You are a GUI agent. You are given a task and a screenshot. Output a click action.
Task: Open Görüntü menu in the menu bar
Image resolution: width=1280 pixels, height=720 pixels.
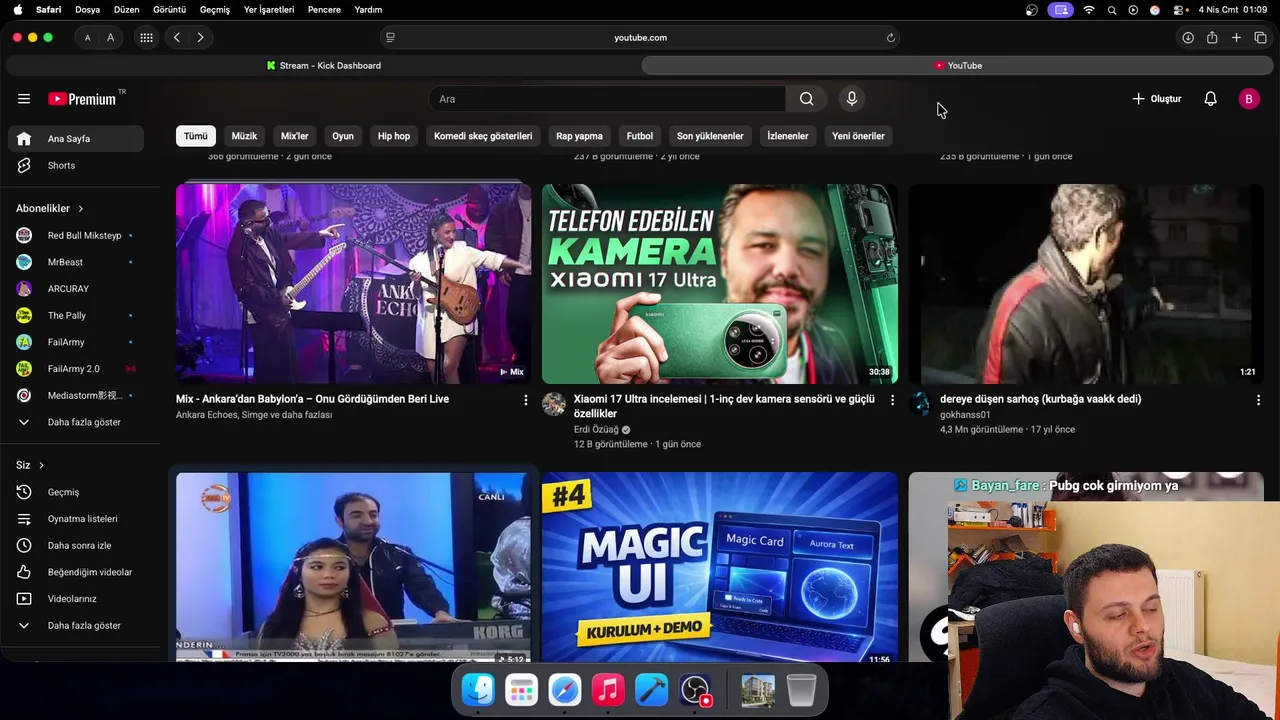tap(170, 10)
